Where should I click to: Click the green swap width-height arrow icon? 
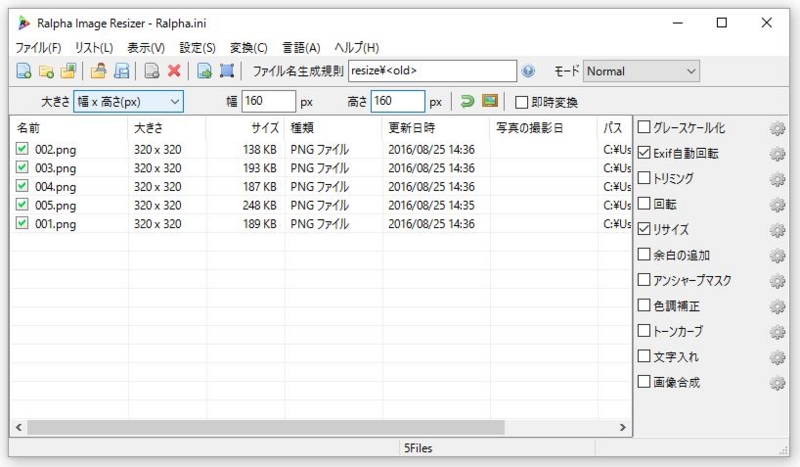[467, 101]
